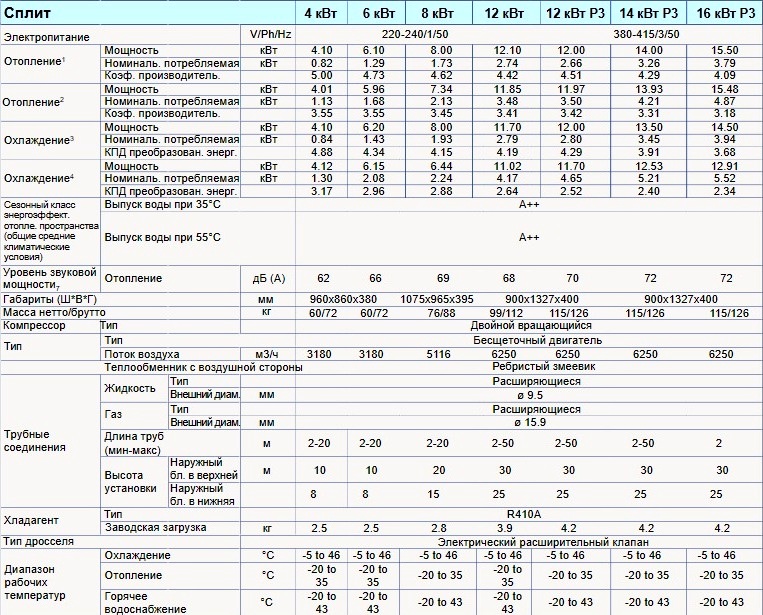The image size is (763, 615).
Task: Click 'Наружный бл. в нижняя' label
Action: pyautogui.click(x=202, y=495)
